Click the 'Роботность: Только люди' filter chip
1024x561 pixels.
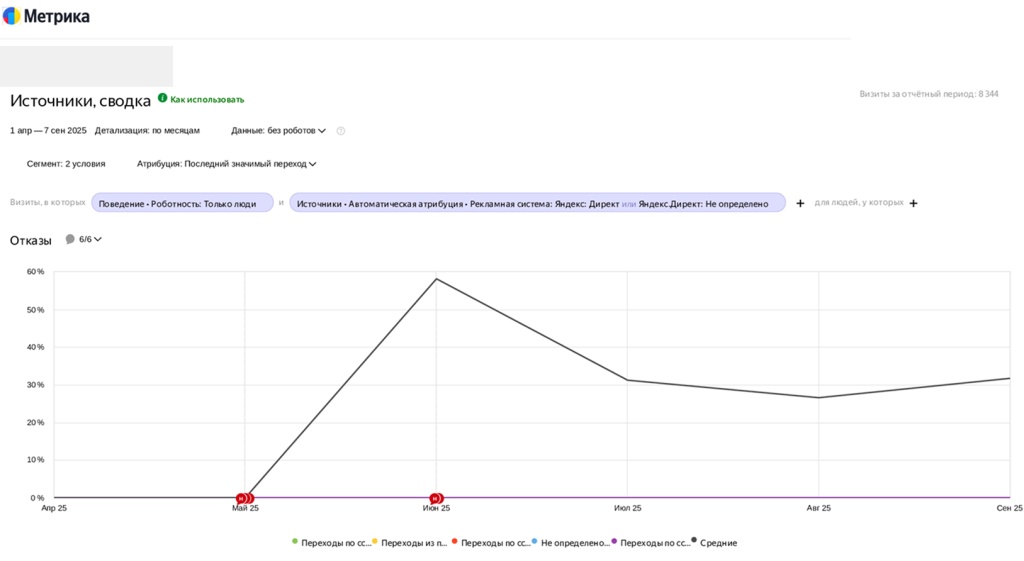click(x=182, y=203)
